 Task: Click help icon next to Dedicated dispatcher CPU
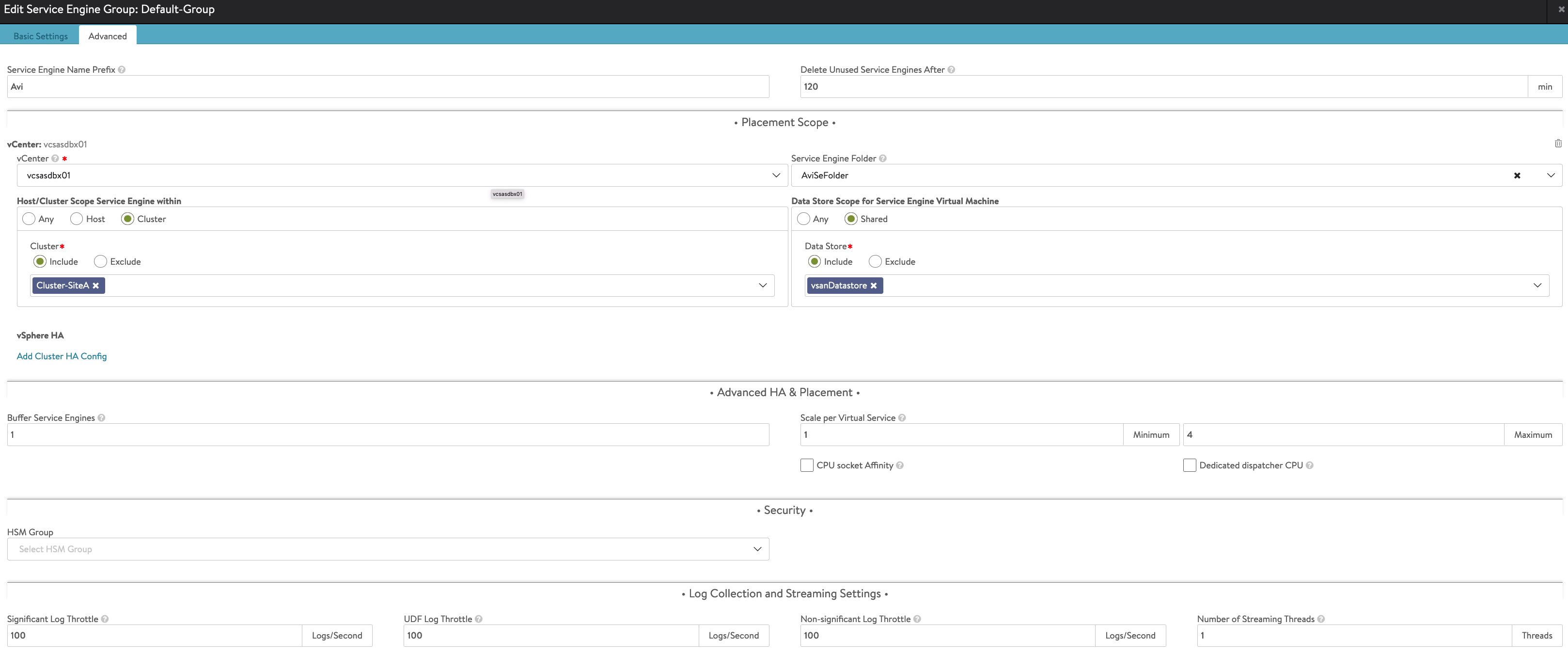(x=1309, y=465)
